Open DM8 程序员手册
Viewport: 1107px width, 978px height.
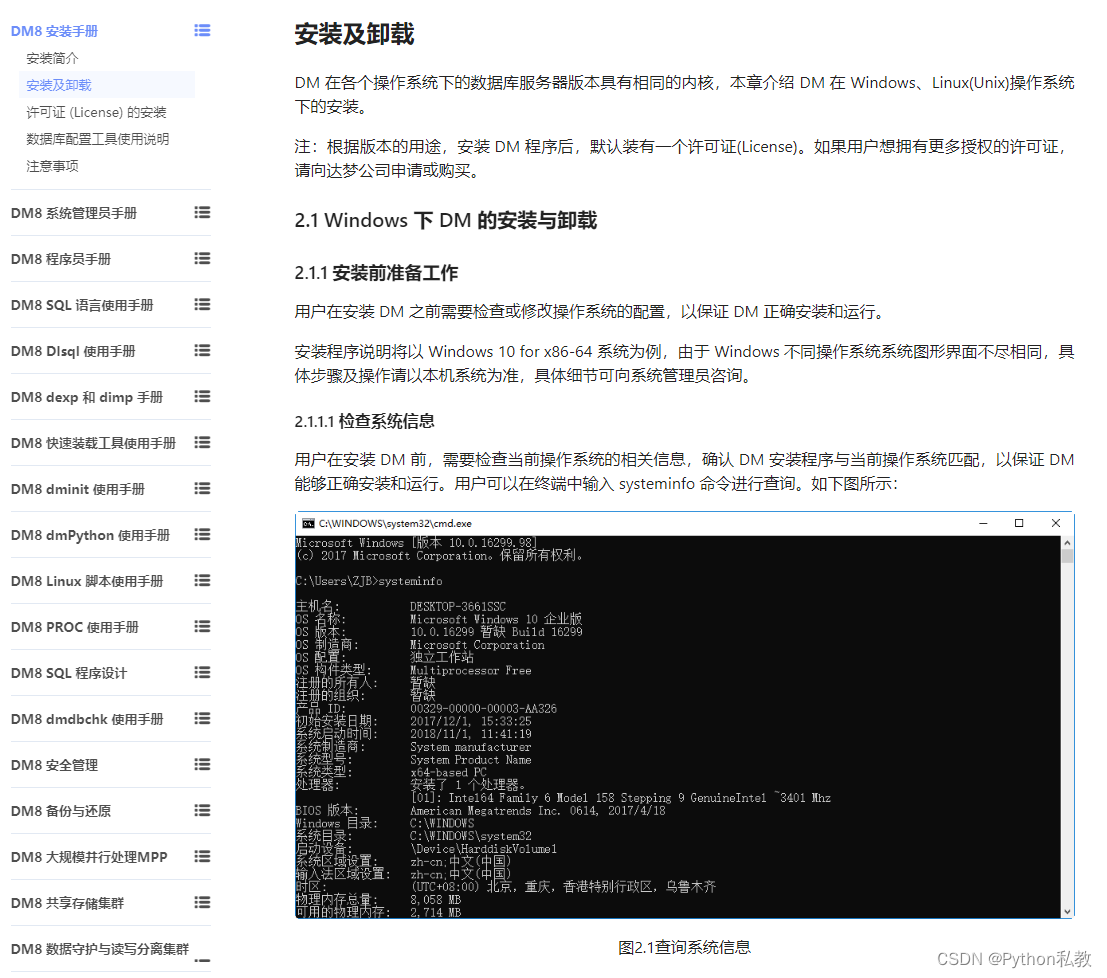pyautogui.click(x=61, y=259)
